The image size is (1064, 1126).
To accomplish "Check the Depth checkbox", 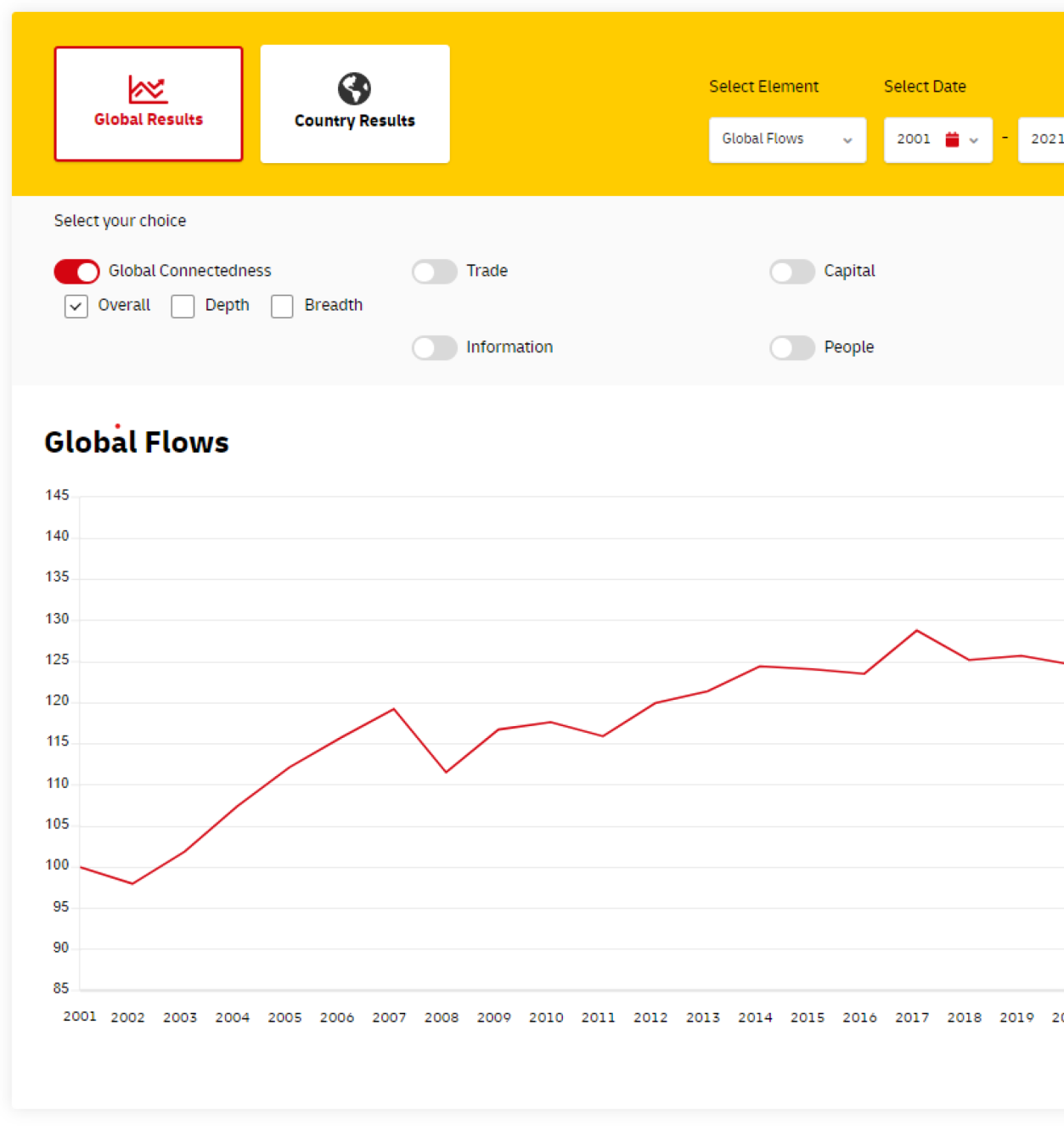I will point(183,307).
